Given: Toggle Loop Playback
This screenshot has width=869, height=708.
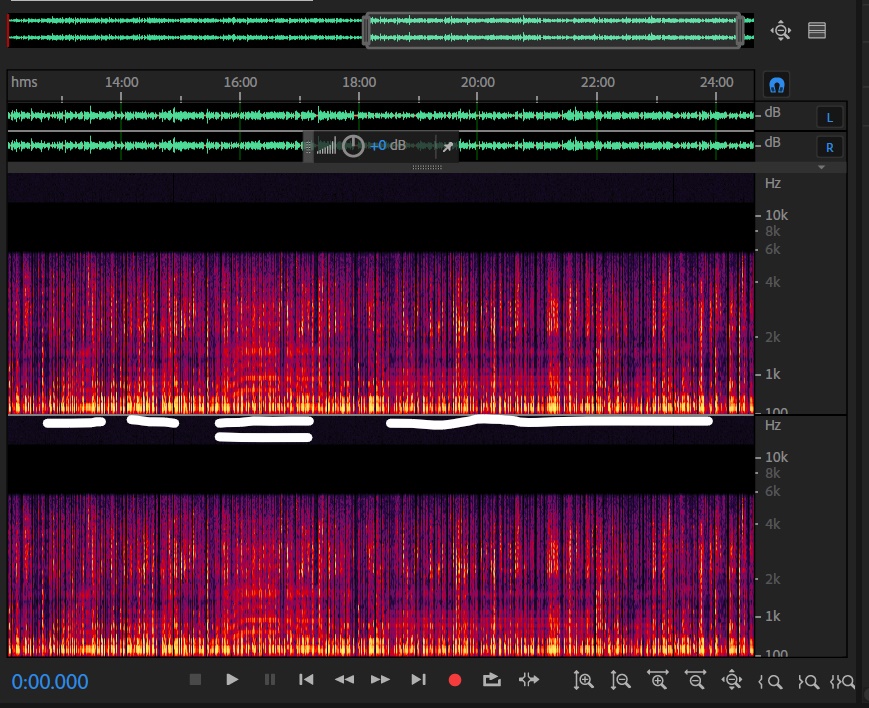Looking at the screenshot, I should pyautogui.click(x=492, y=680).
